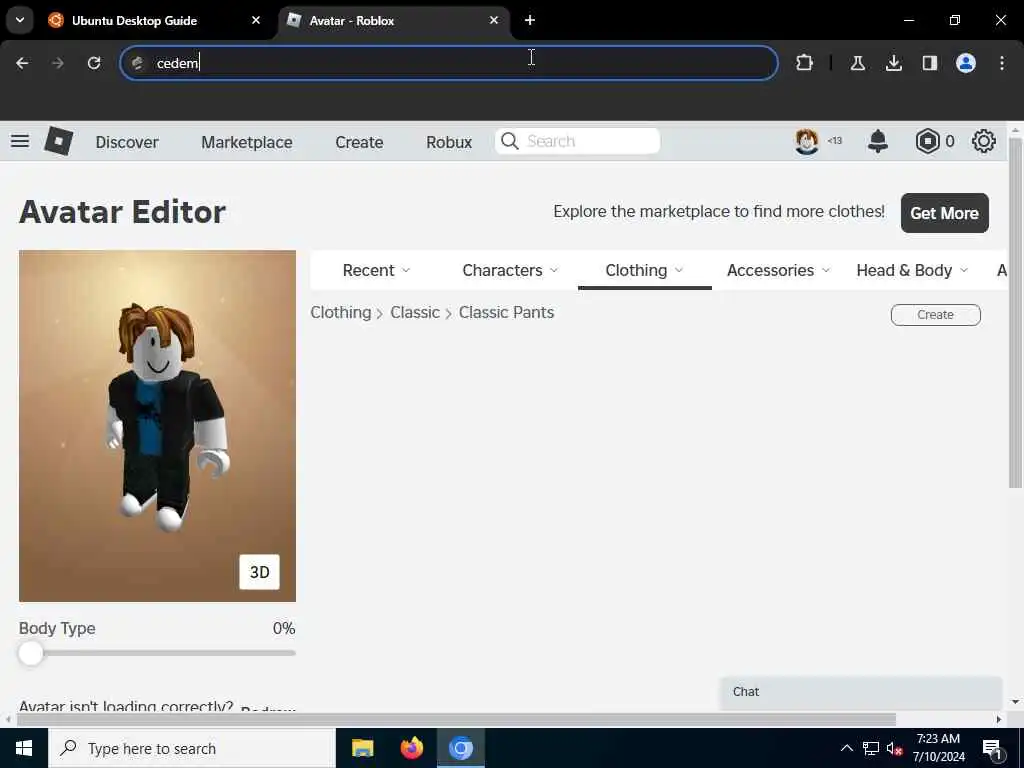Click the address bar with 'cedem'
The image size is (1024, 768).
pyautogui.click(x=449, y=63)
